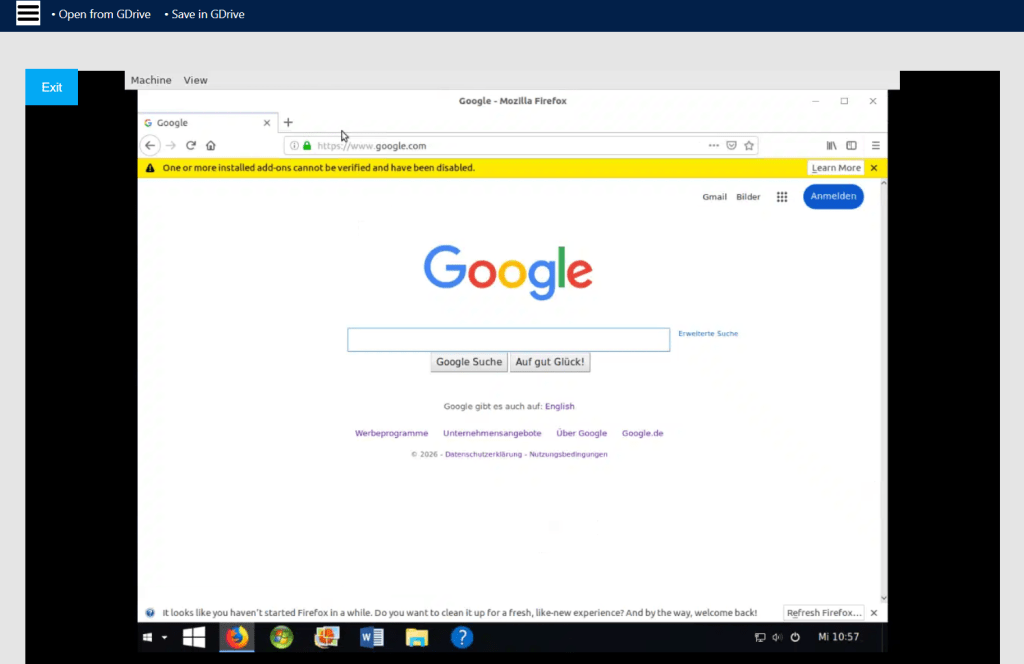Click the Auf gut Glück! button
This screenshot has height=664, width=1024.
pyautogui.click(x=550, y=362)
